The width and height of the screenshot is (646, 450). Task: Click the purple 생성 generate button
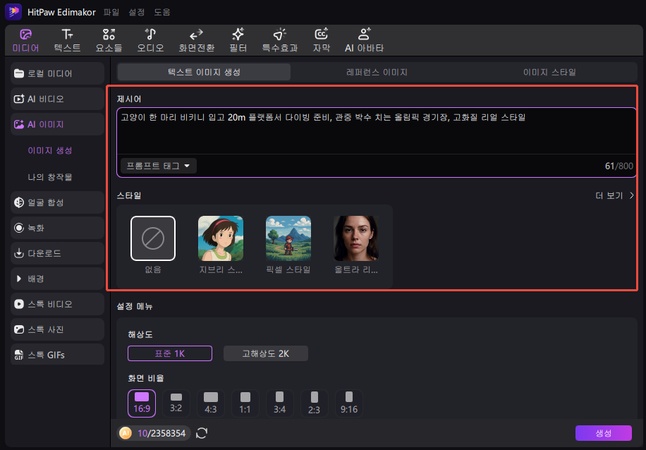pyautogui.click(x=604, y=433)
